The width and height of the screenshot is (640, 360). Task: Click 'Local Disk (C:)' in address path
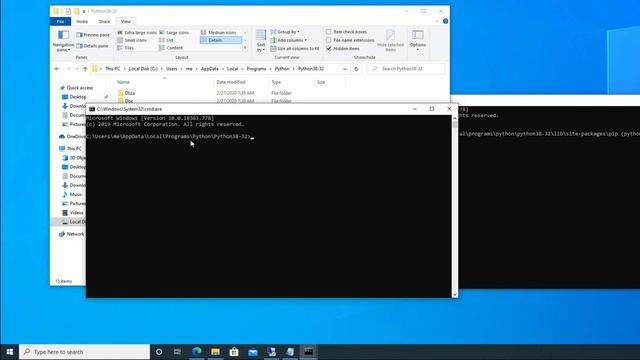click(x=143, y=69)
